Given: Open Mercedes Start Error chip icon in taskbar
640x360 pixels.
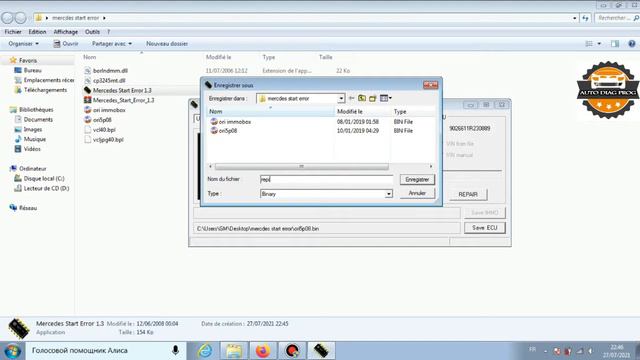Looking at the screenshot, I should (321, 351).
